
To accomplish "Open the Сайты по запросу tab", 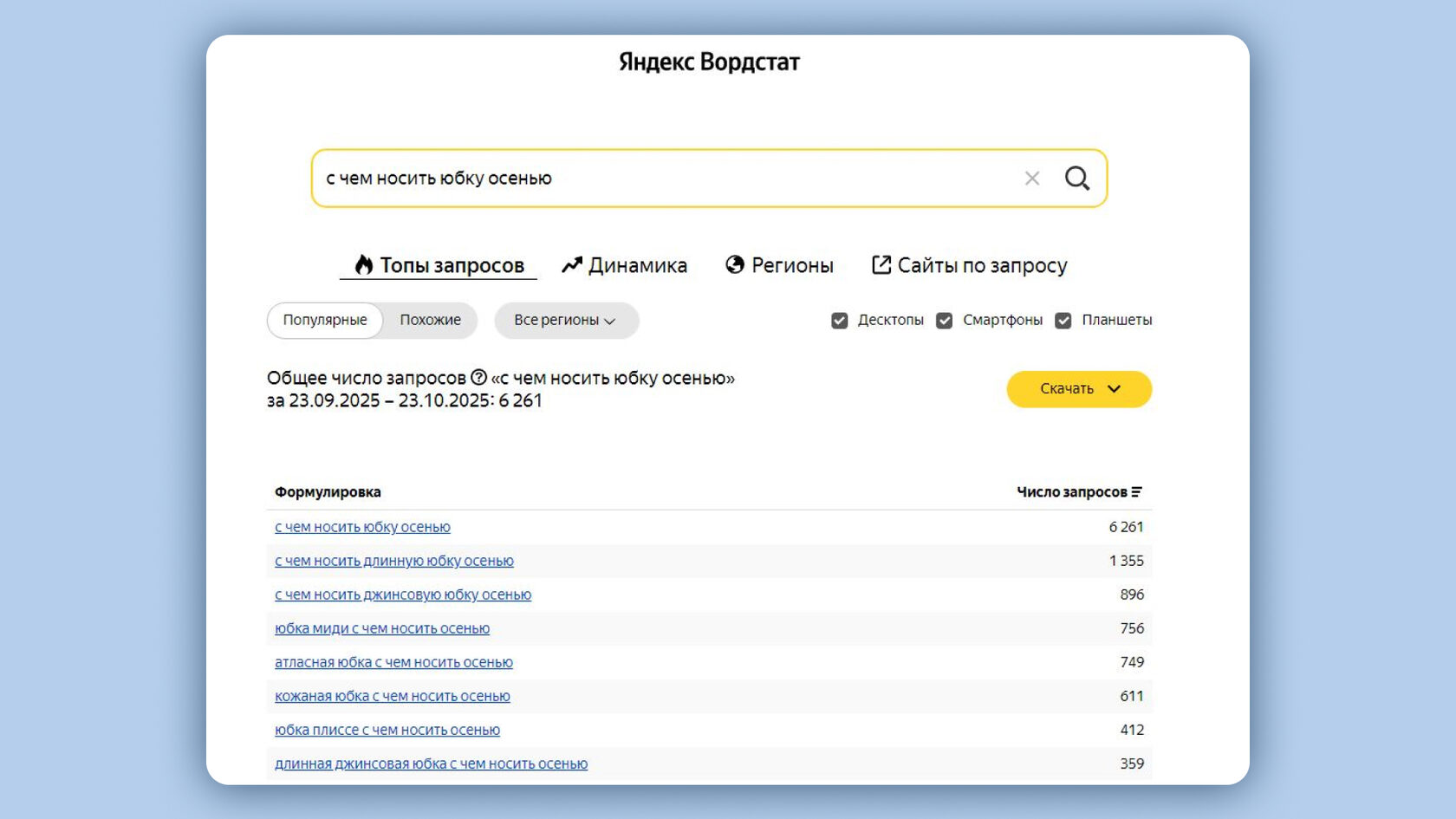I will coord(969,265).
